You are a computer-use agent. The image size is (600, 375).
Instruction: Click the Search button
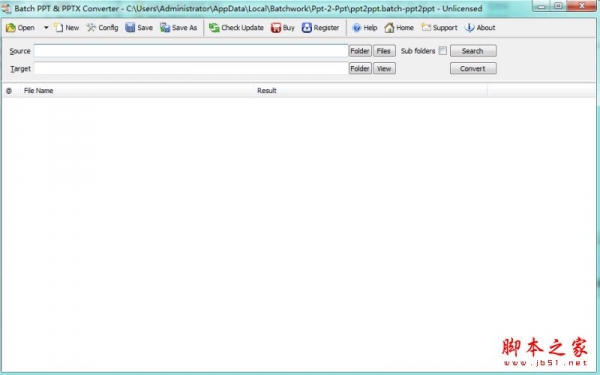(x=473, y=51)
